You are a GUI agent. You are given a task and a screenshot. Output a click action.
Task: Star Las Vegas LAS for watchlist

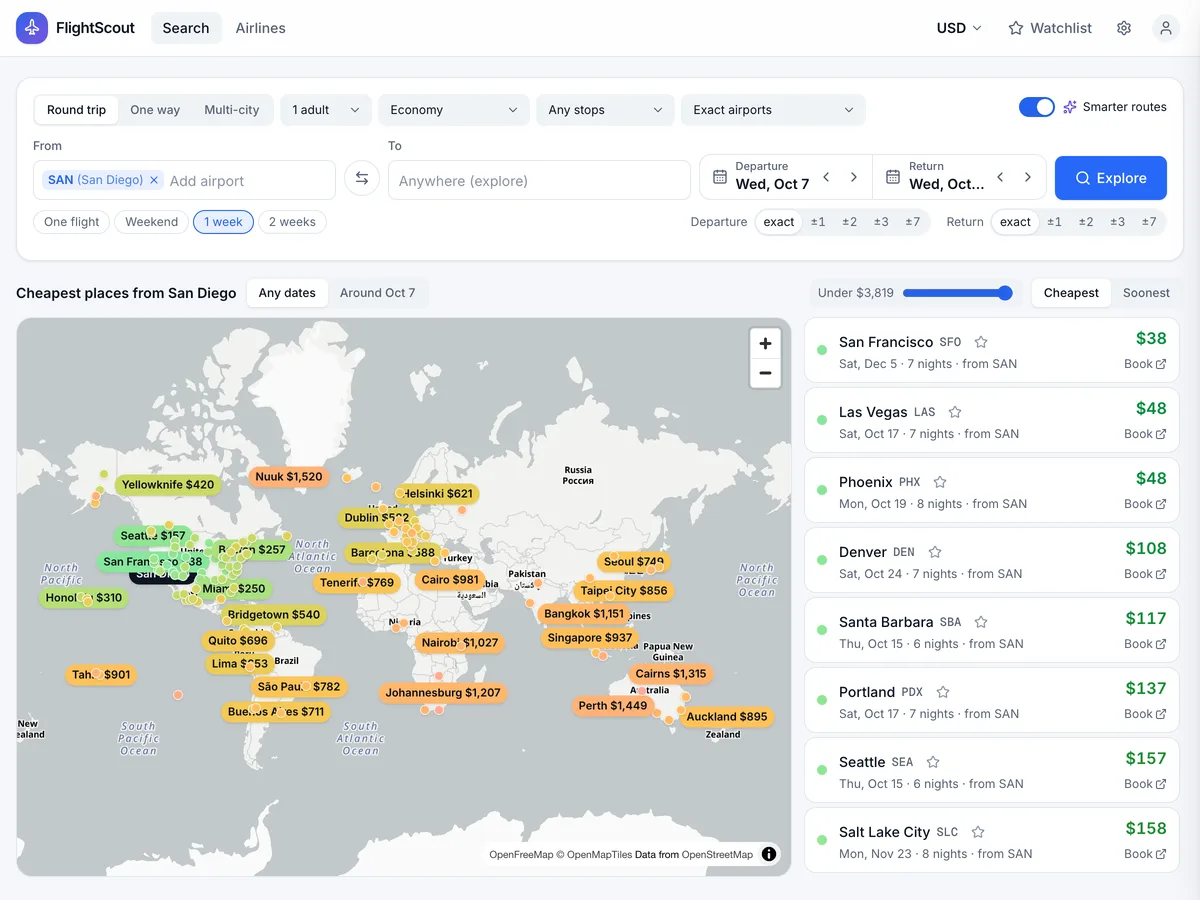[x=955, y=412]
